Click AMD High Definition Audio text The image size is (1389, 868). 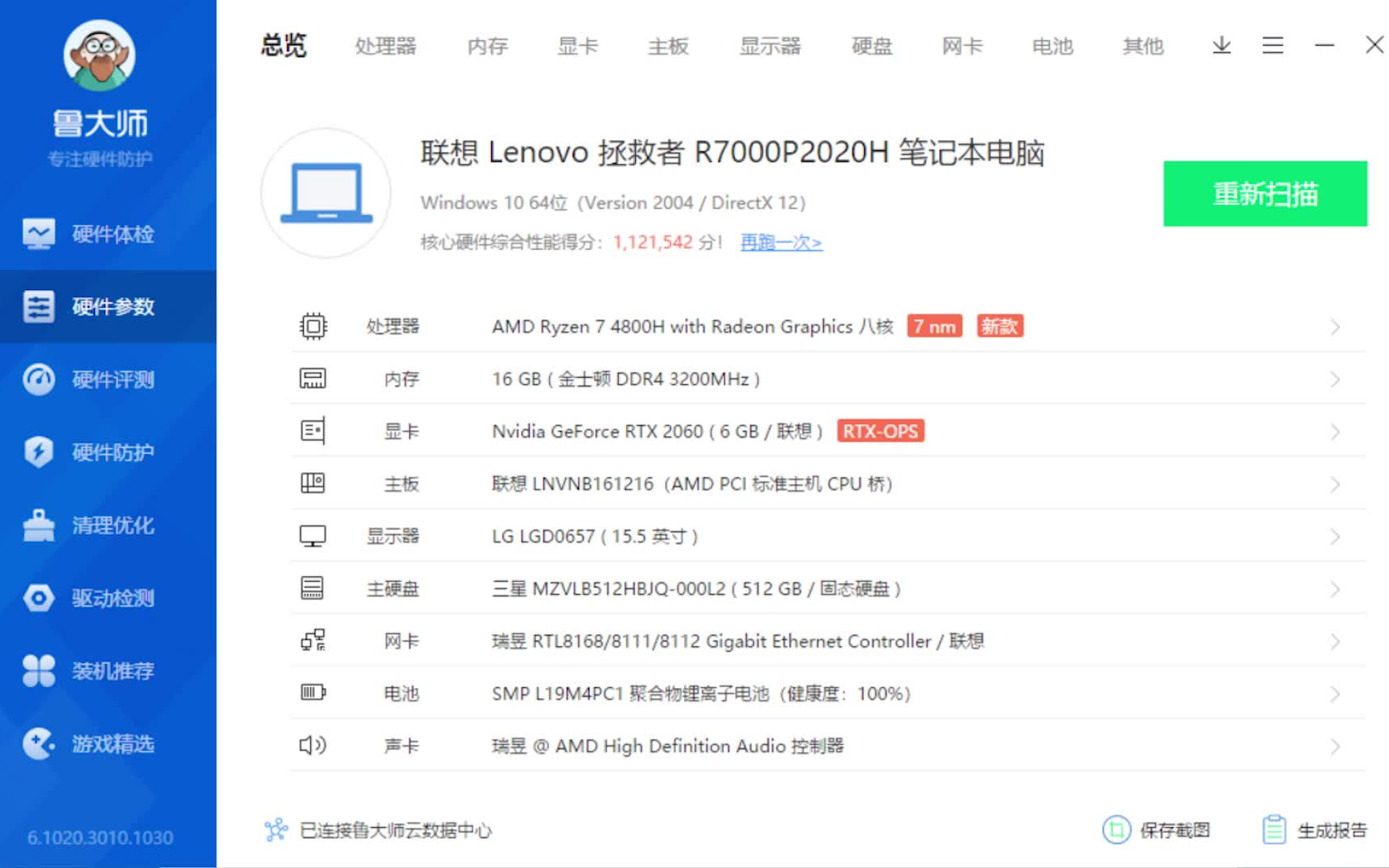[668, 746]
